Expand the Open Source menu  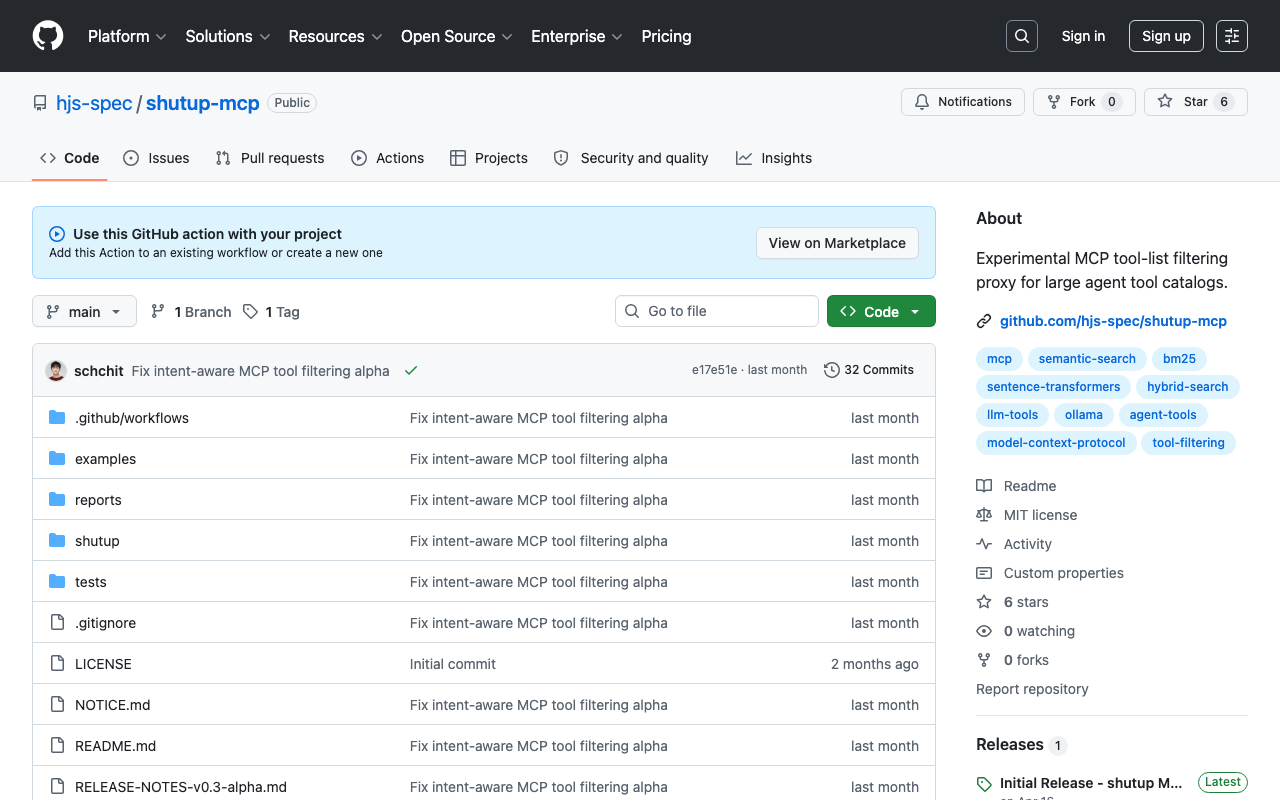[457, 36]
